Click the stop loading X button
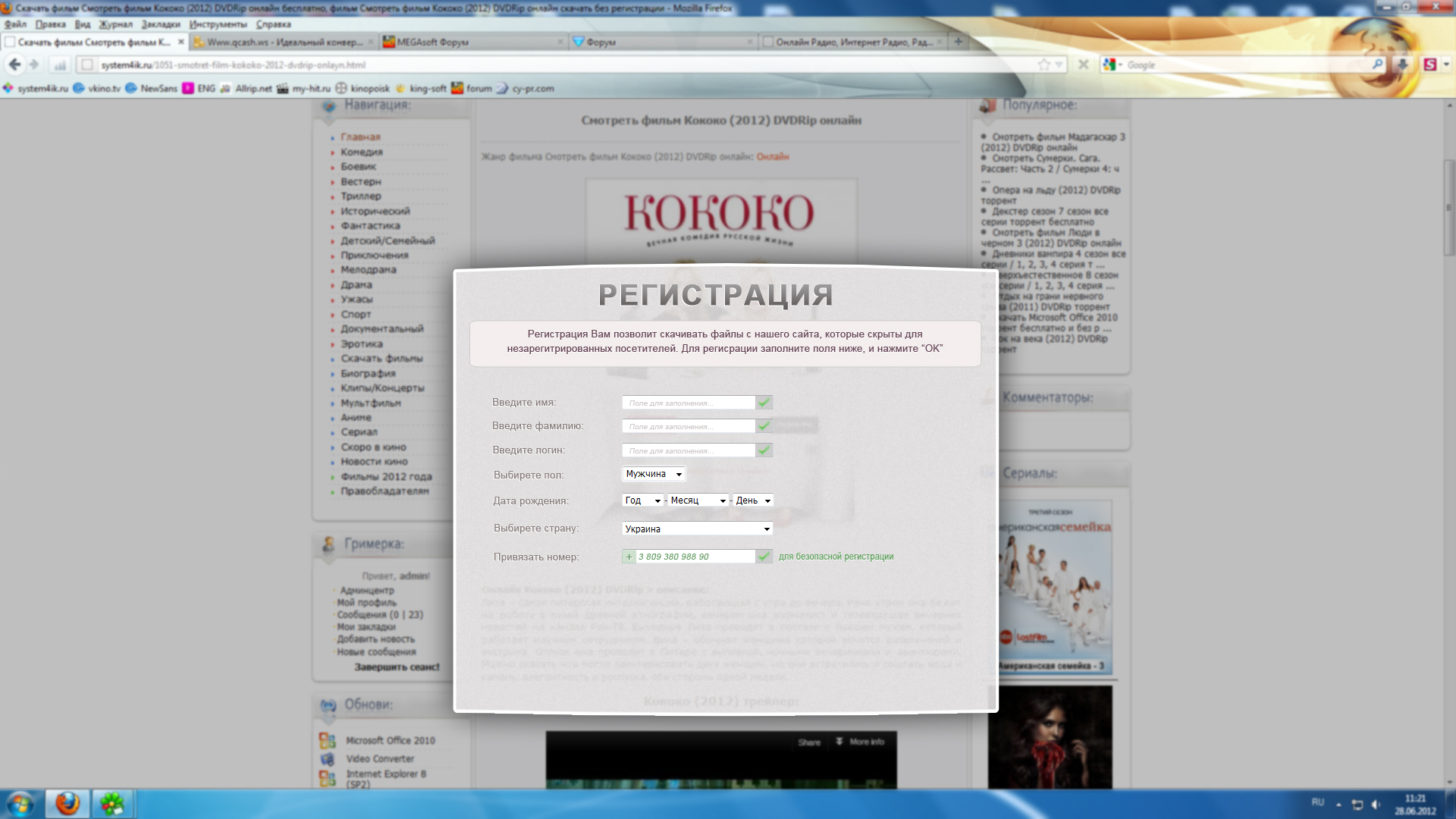This screenshot has width=1456, height=819. 1084,64
